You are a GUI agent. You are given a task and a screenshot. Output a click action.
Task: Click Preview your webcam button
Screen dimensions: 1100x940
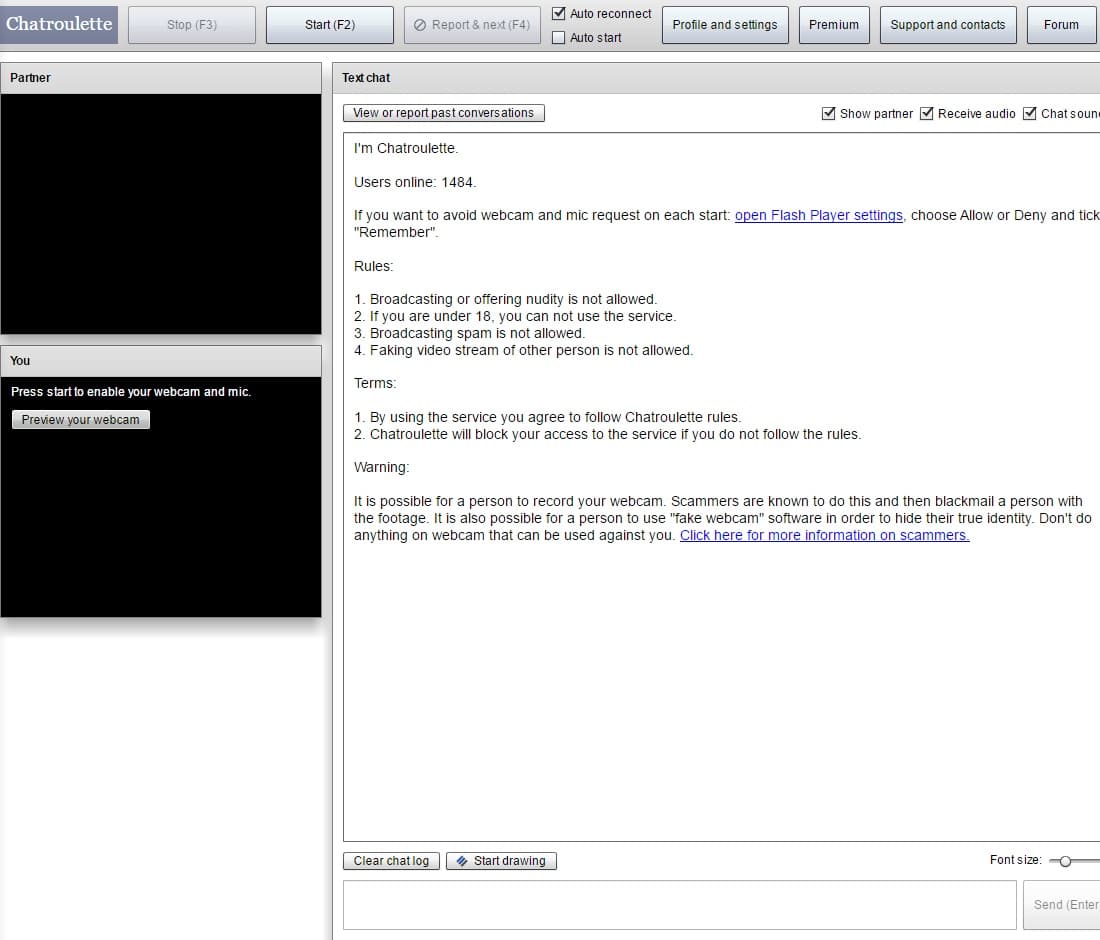[81, 419]
